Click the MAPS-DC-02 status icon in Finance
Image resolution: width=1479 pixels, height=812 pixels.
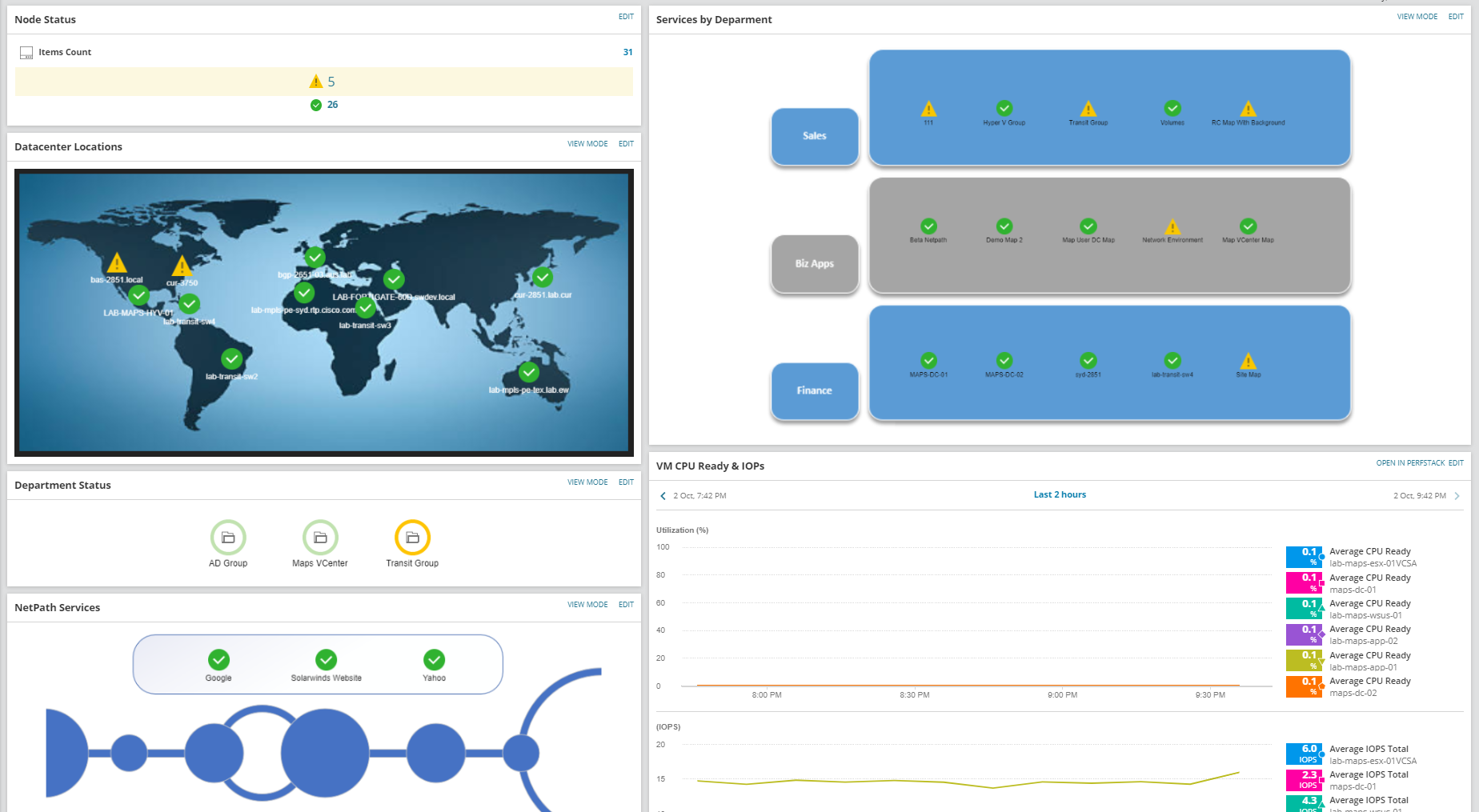pyautogui.click(x=1004, y=361)
